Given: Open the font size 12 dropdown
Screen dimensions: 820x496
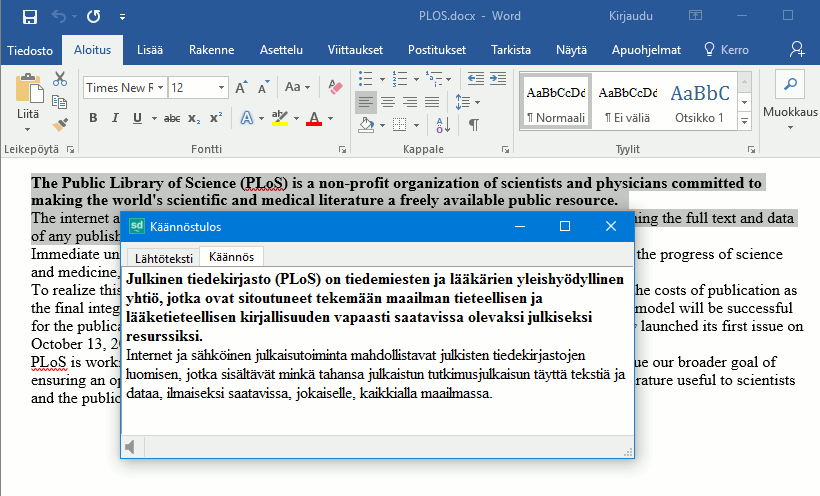Looking at the screenshot, I should (x=221, y=87).
